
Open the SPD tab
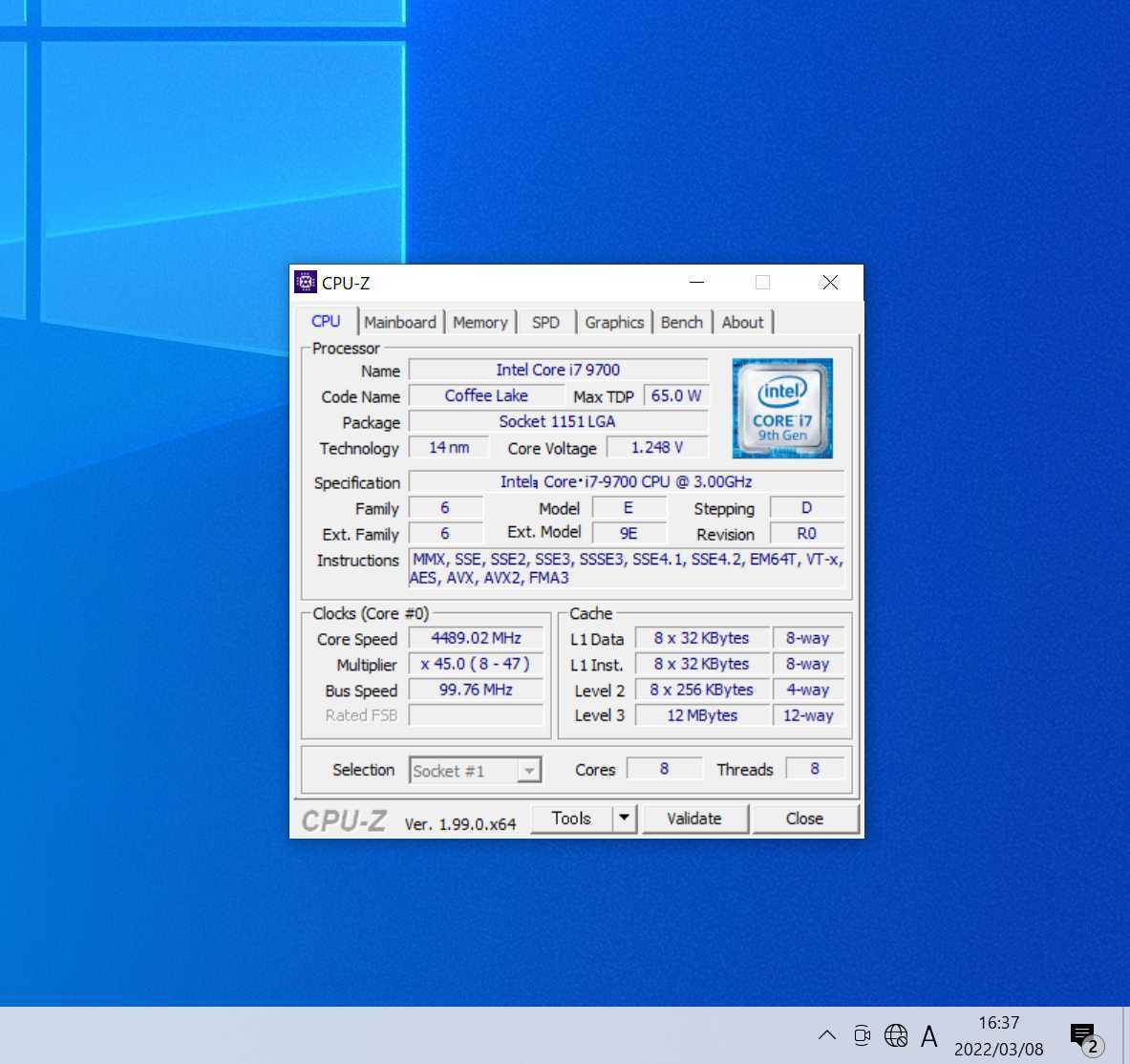click(545, 322)
